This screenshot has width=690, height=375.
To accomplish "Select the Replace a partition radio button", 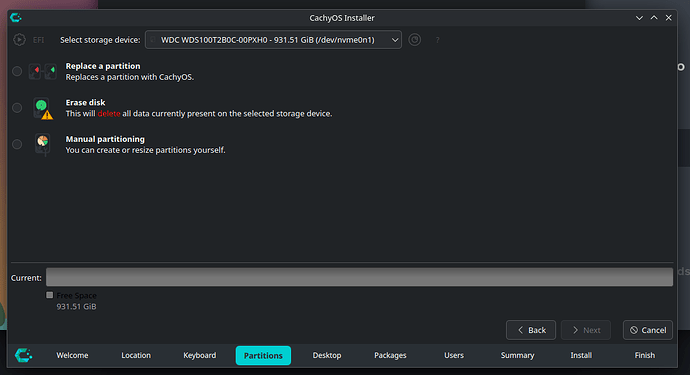I will tap(17, 71).
